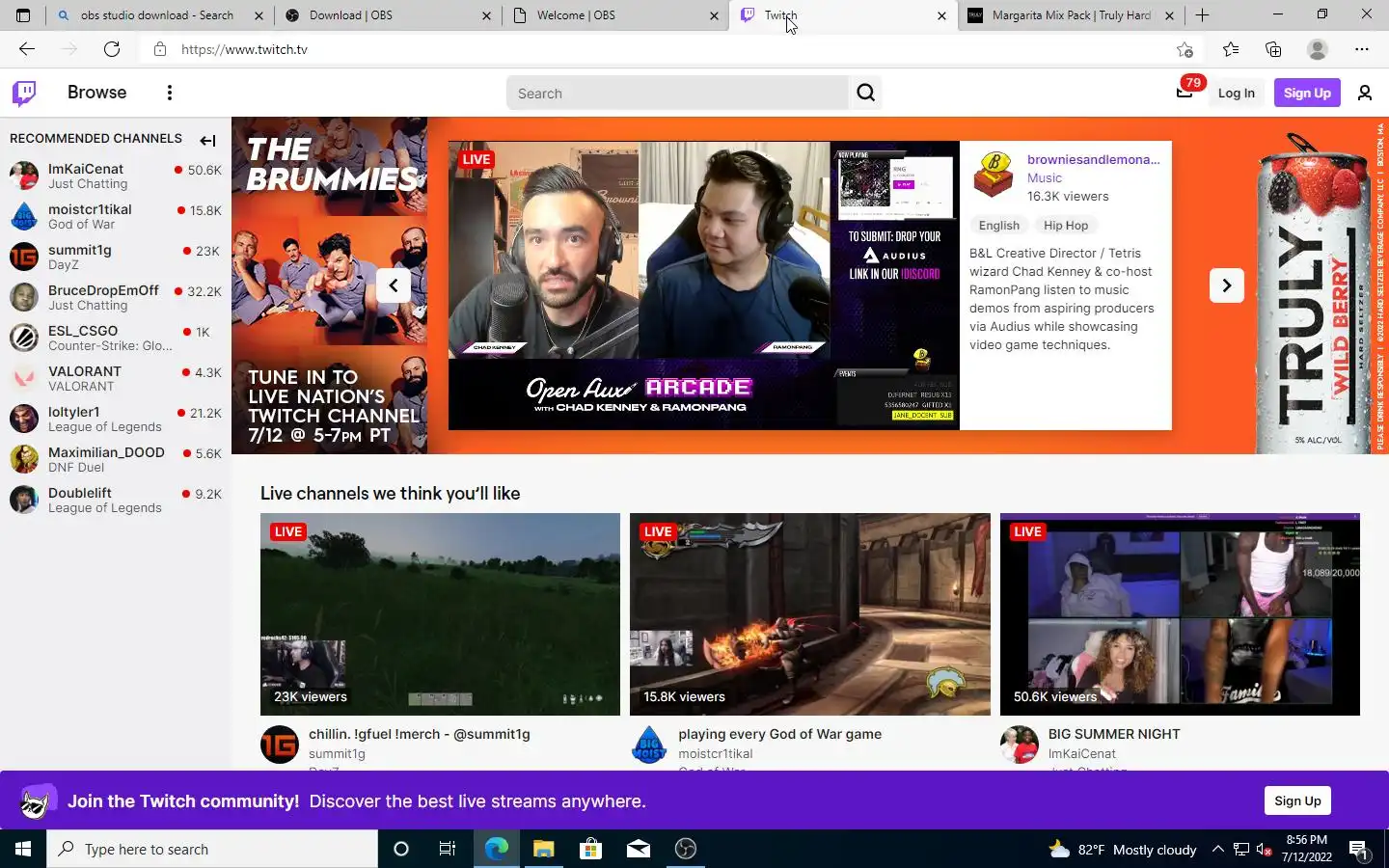Open File Explorer from taskbar
Image resolution: width=1389 pixels, height=868 pixels.
pos(543,849)
